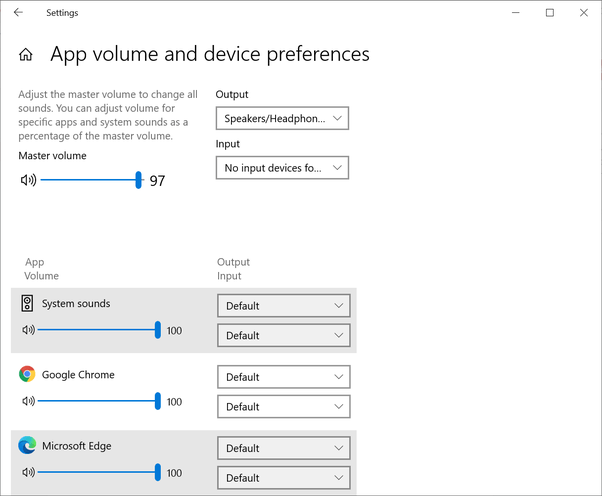This screenshot has width=602, height=496.
Task: Click the Google Chrome app icon
Action: 27,374
